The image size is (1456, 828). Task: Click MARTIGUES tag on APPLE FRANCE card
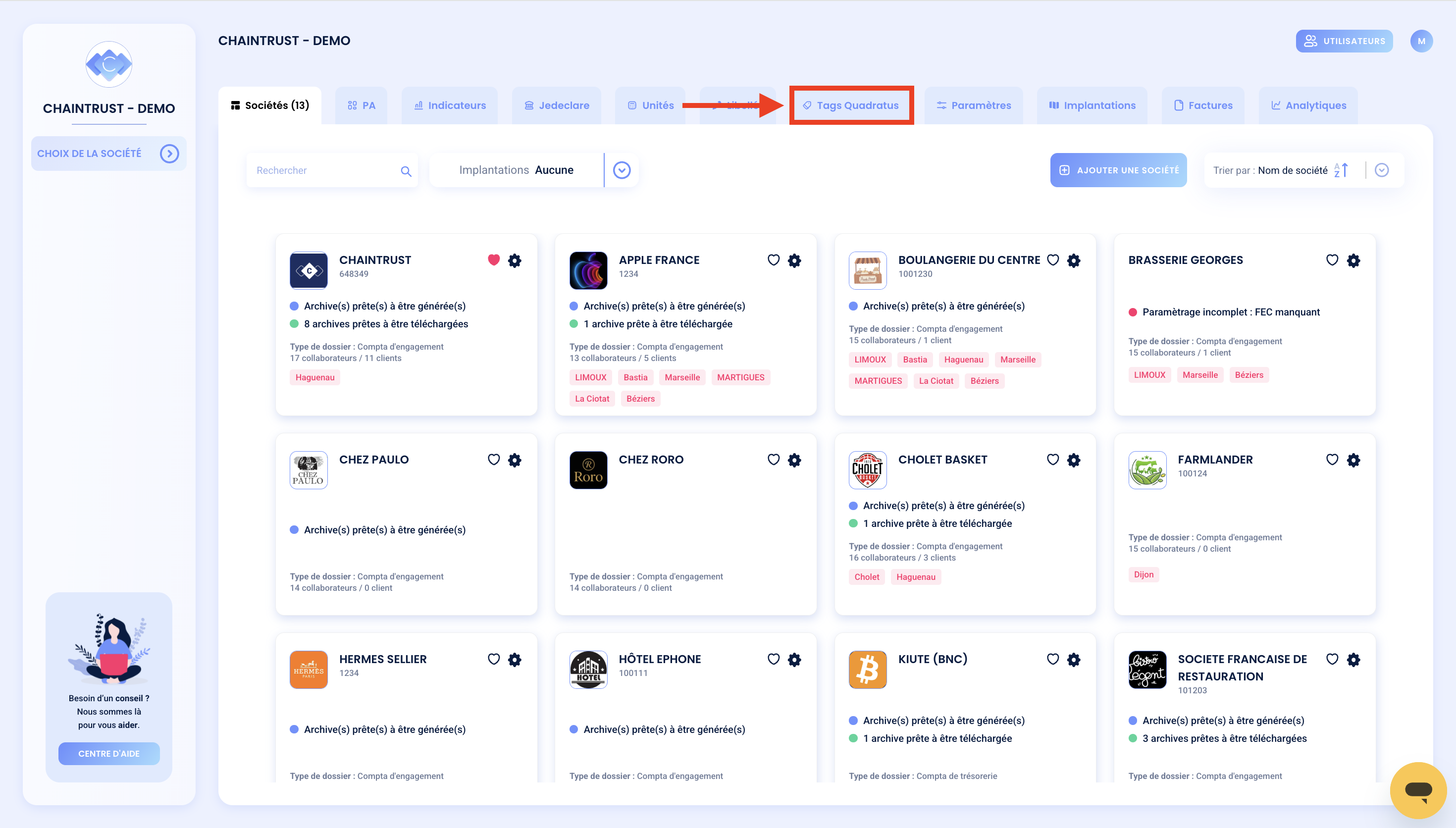(x=740, y=377)
